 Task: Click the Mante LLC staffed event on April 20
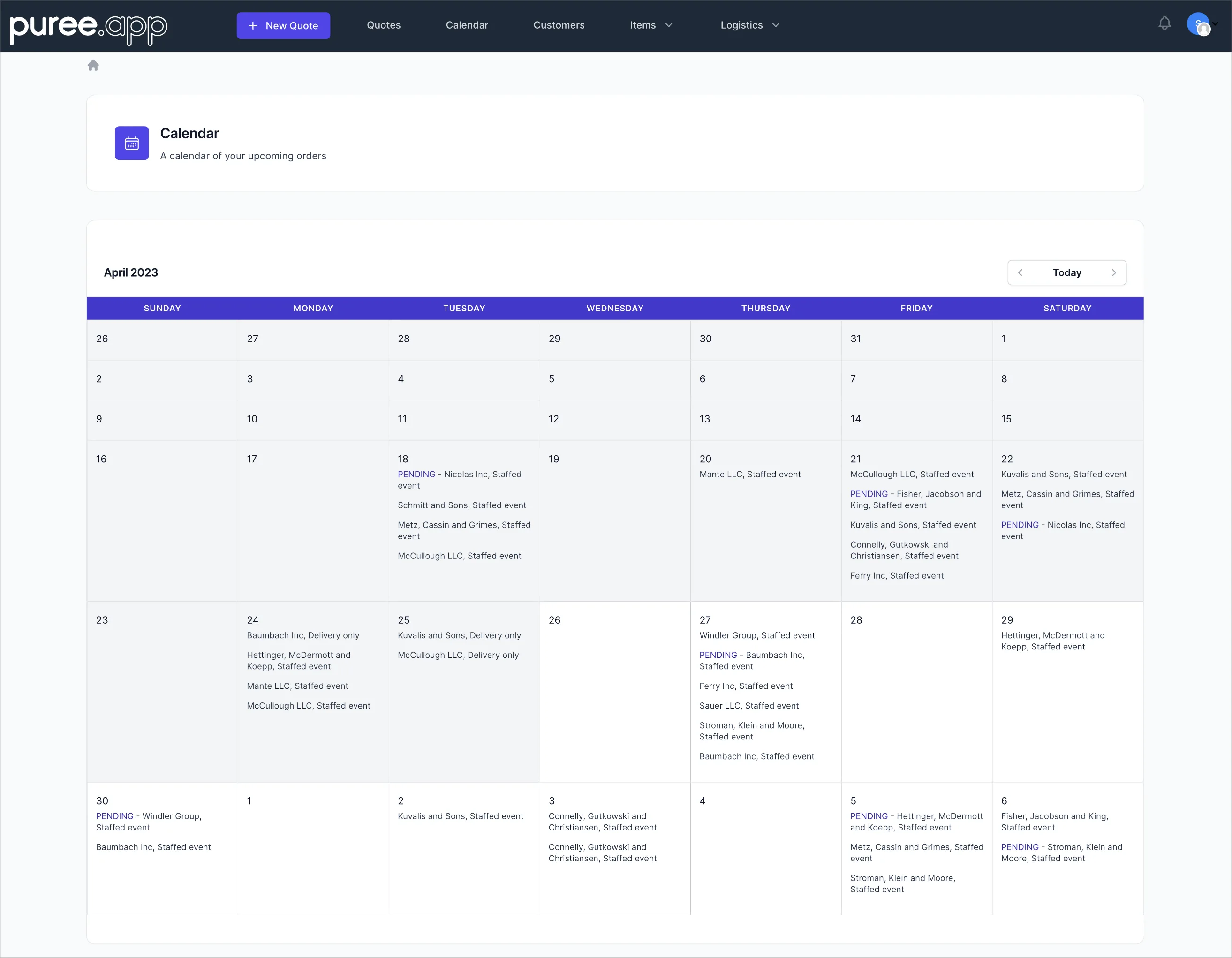750,474
